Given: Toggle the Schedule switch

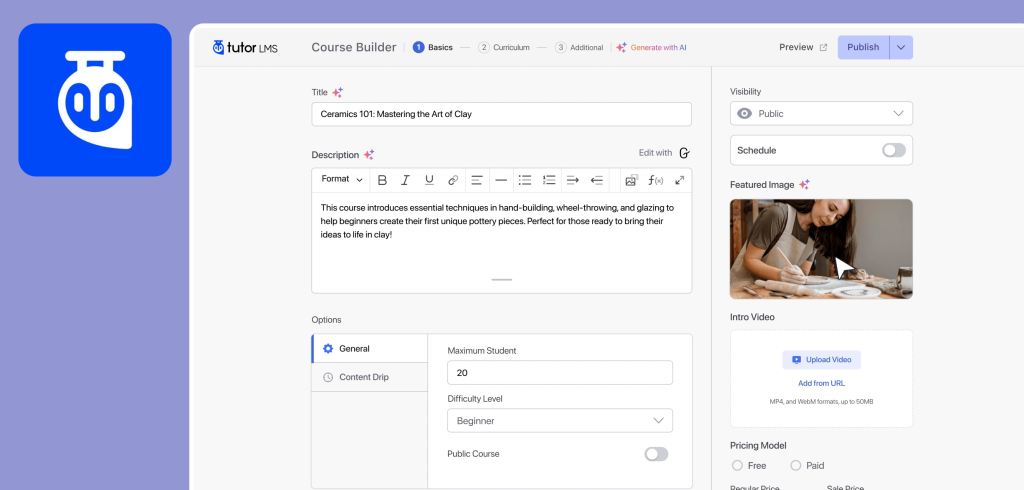Looking at the screenshot, I should click(x=893, y=150).
